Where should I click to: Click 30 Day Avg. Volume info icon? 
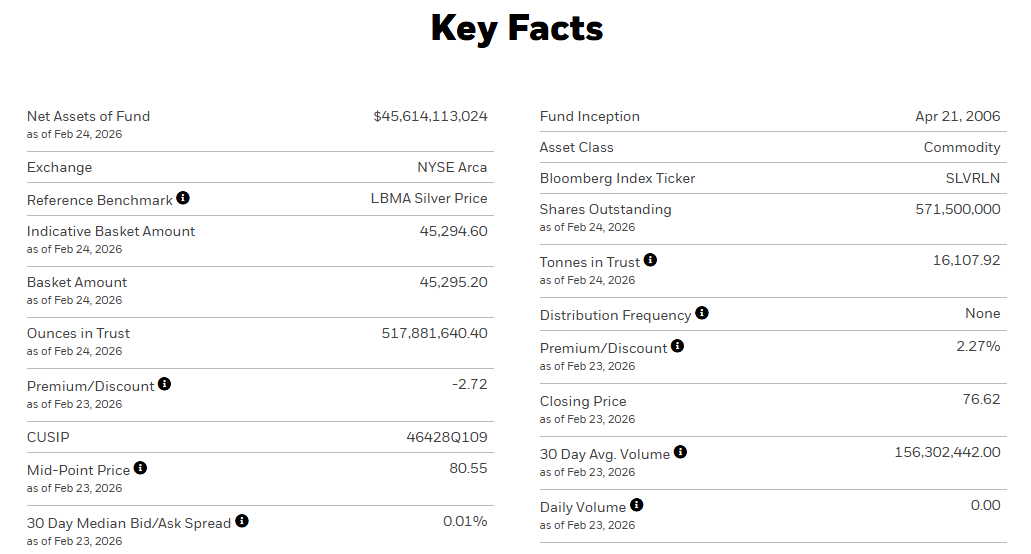pos(680,452)
